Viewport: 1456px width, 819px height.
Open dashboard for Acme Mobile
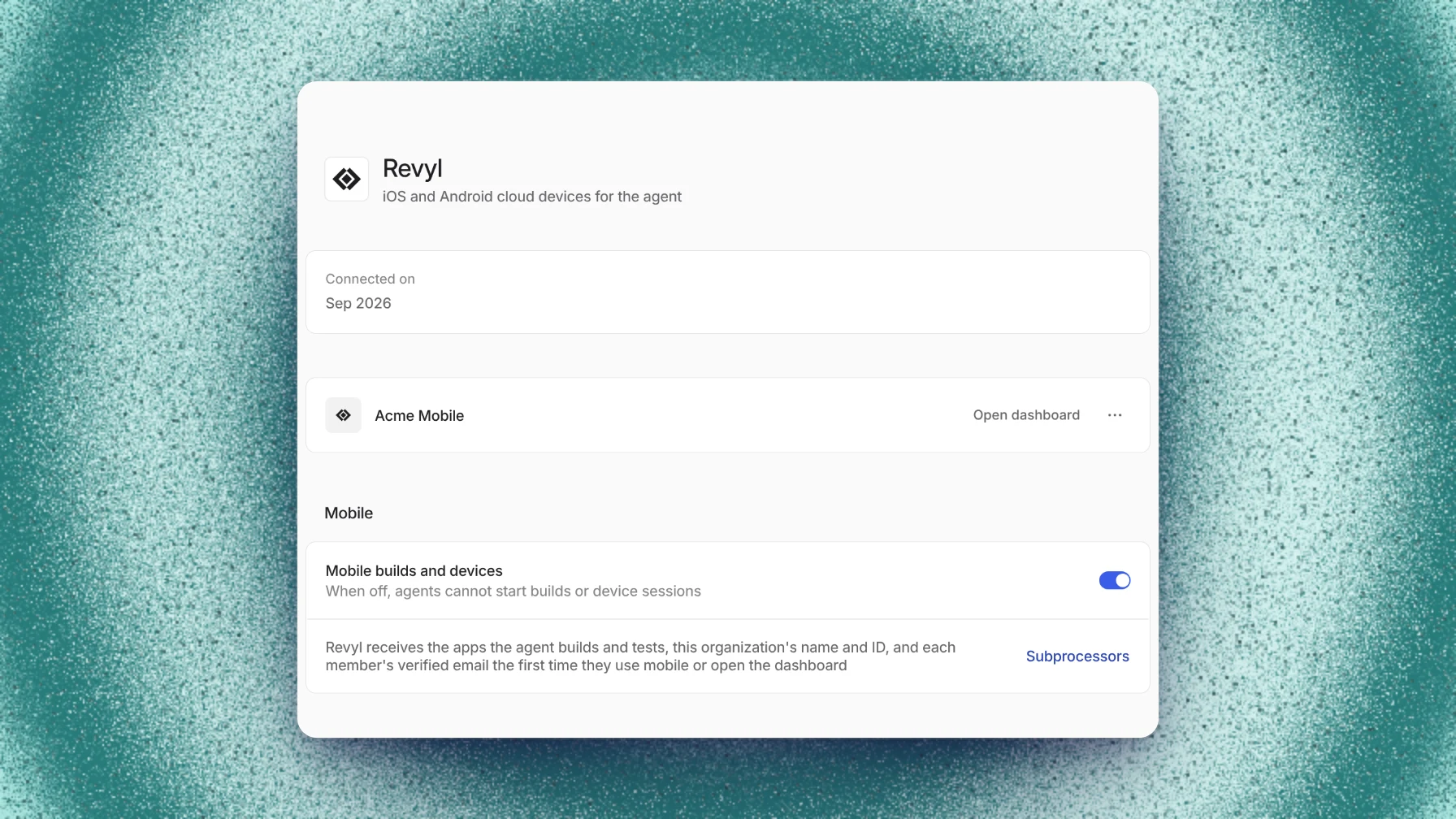[1026, 415]
